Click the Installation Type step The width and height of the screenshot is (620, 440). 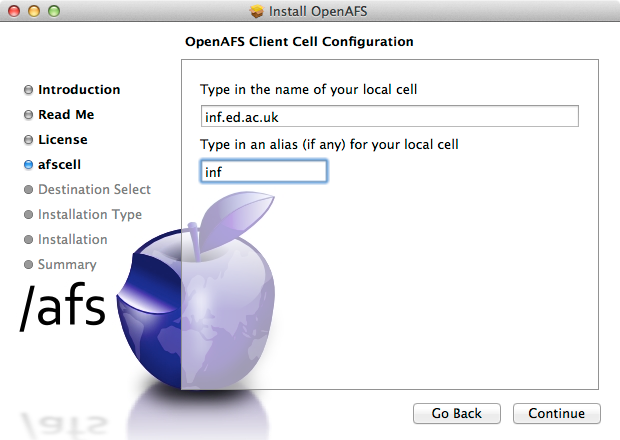point(90,214)
